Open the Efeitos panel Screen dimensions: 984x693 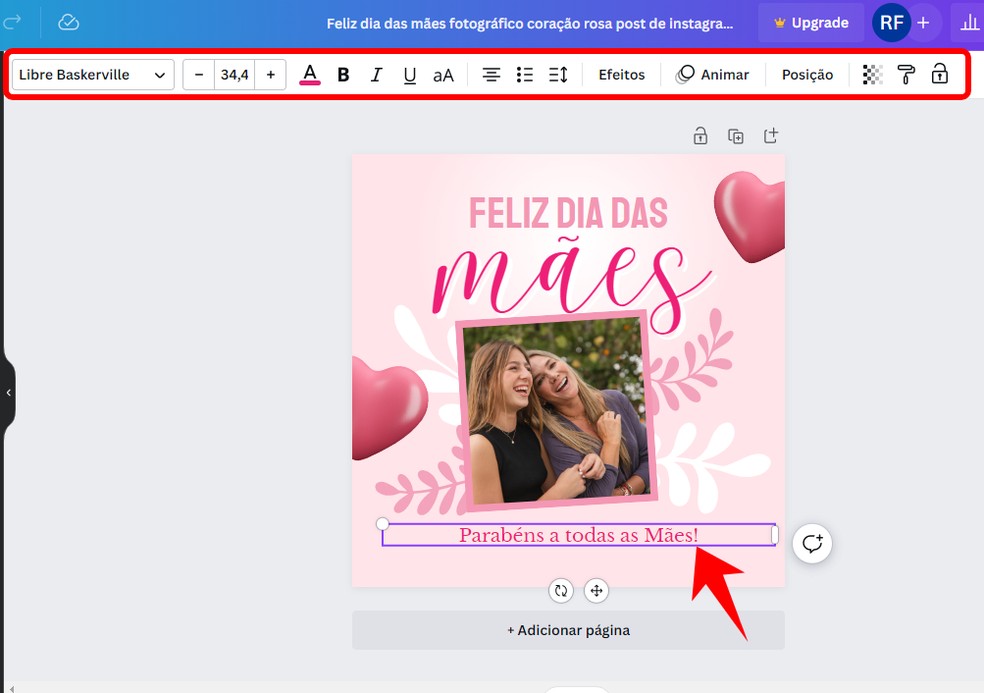point(621,74)
